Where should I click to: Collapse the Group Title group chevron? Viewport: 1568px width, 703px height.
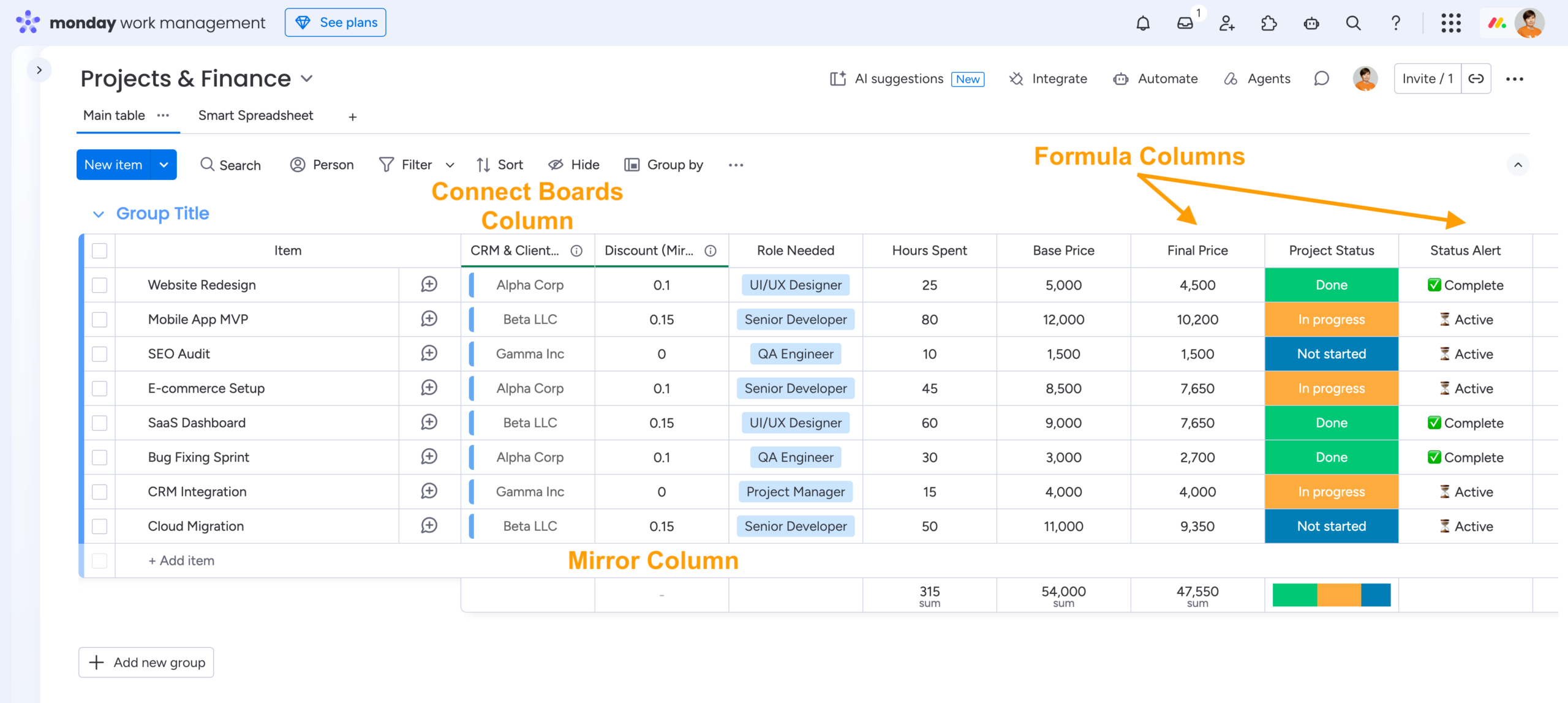pyautogui.click(x=98, y=214)
